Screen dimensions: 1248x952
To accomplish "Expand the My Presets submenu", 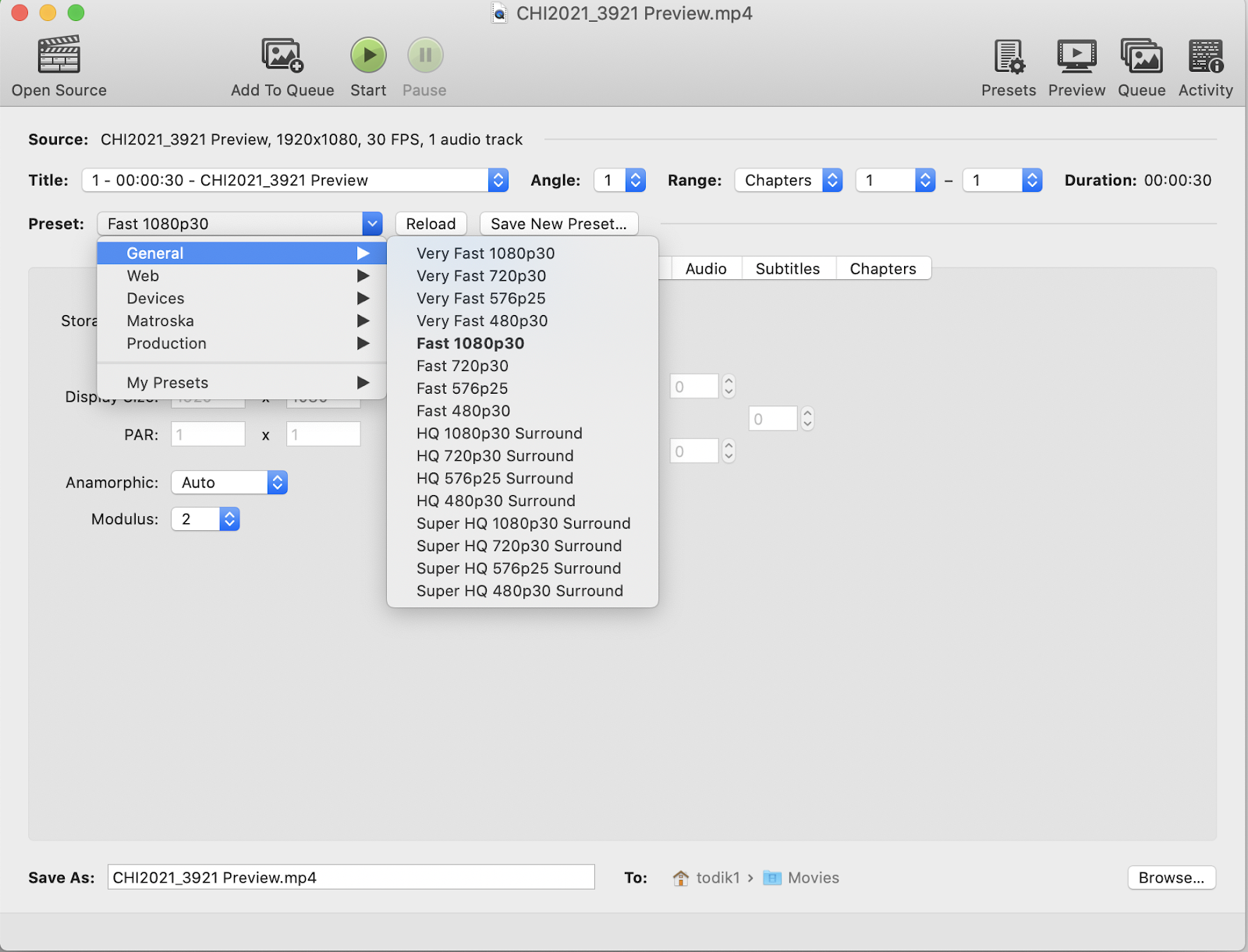I will pyautogui.click(x=242, y=383).
